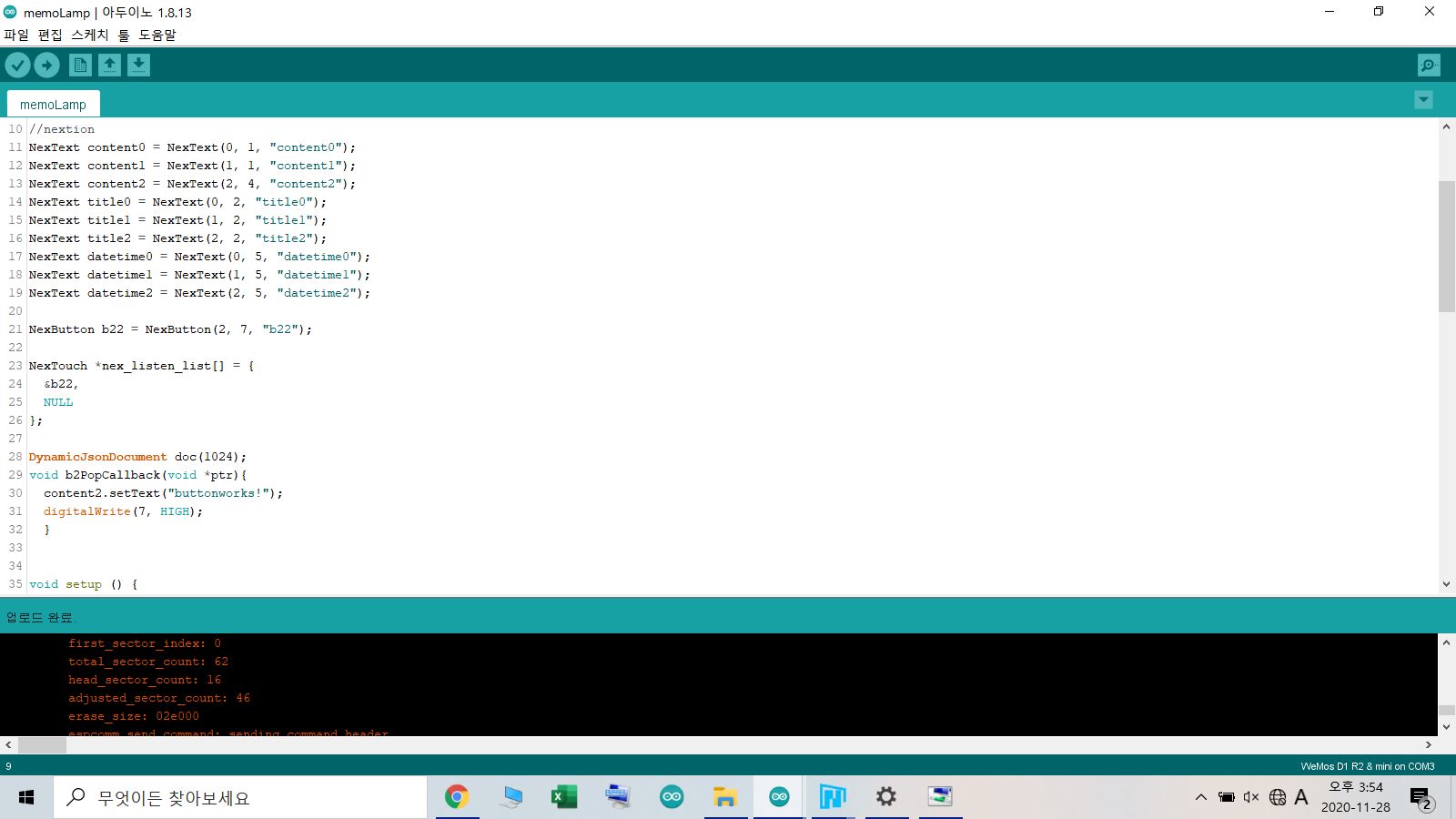
Task: Open the notification center icon
Action: 1421,799
